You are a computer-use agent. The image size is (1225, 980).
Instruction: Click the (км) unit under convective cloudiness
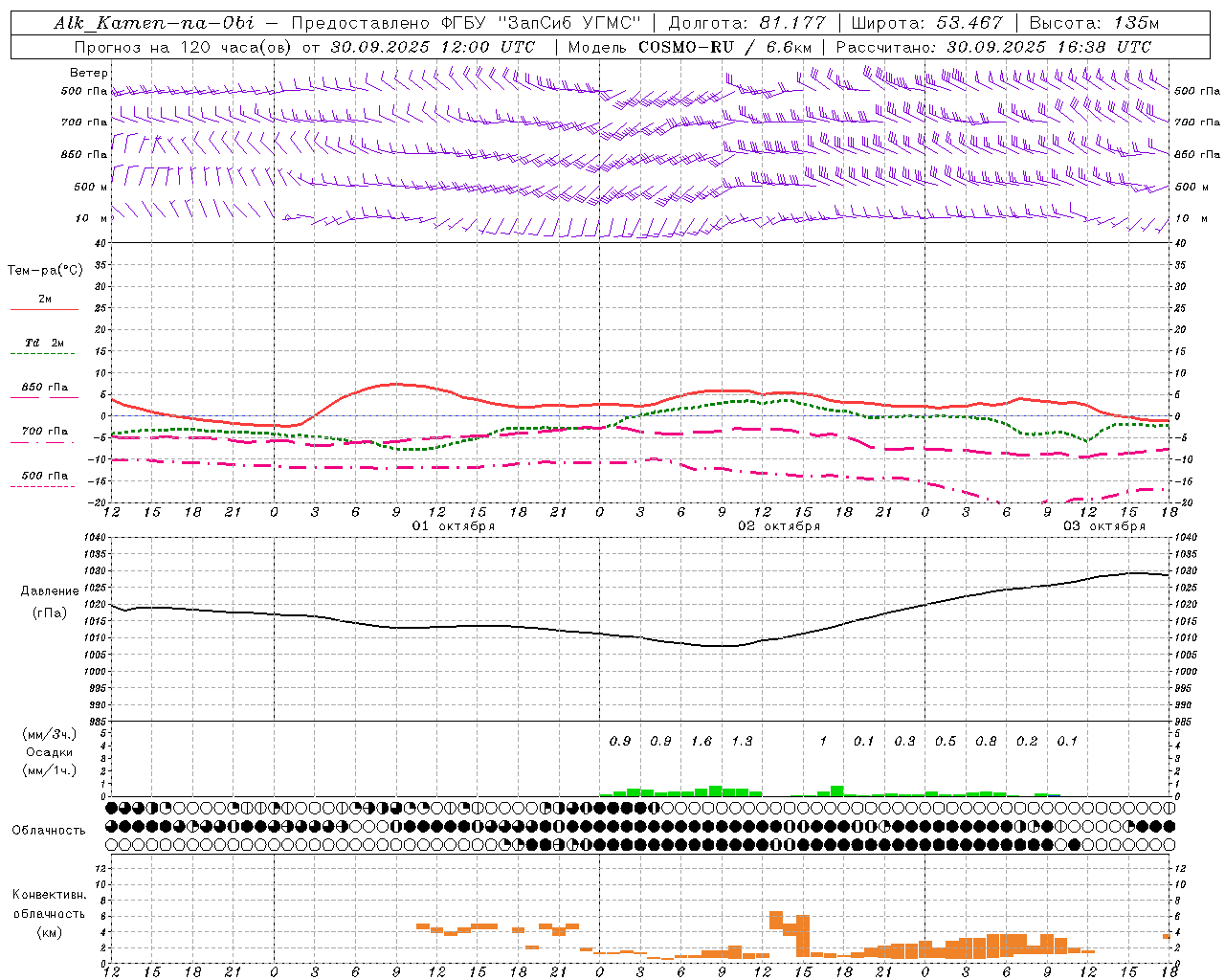pos(49,932)
